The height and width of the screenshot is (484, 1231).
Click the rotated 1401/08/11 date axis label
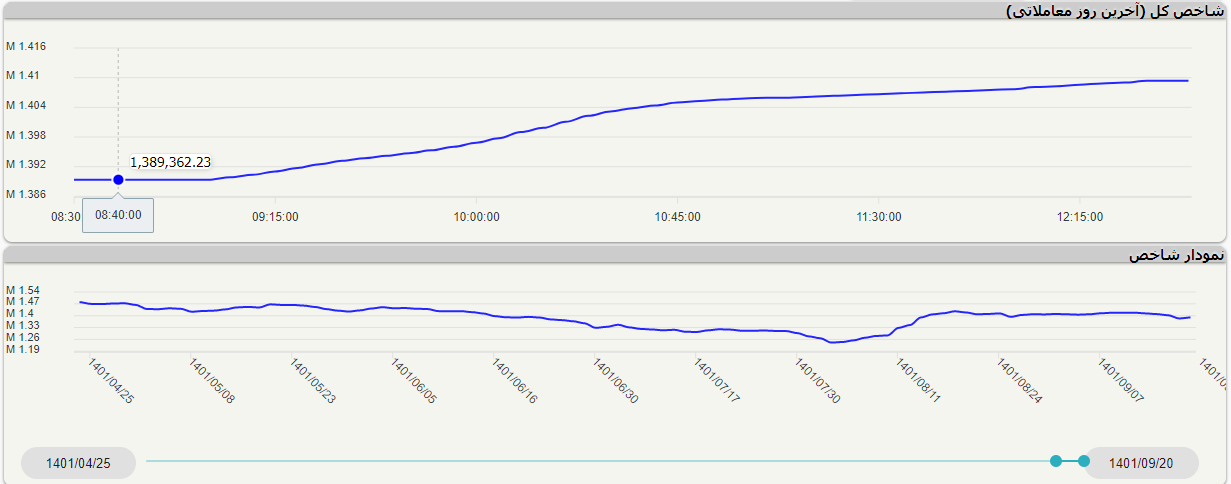point(919,381)
